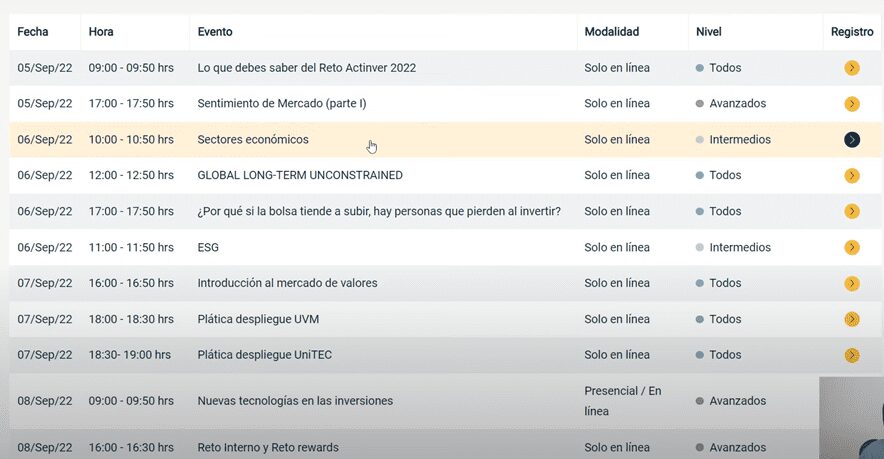Register arrow for Plática despliegue UniTEC
This screenshot has height=459, width=884.
(852, 355)
